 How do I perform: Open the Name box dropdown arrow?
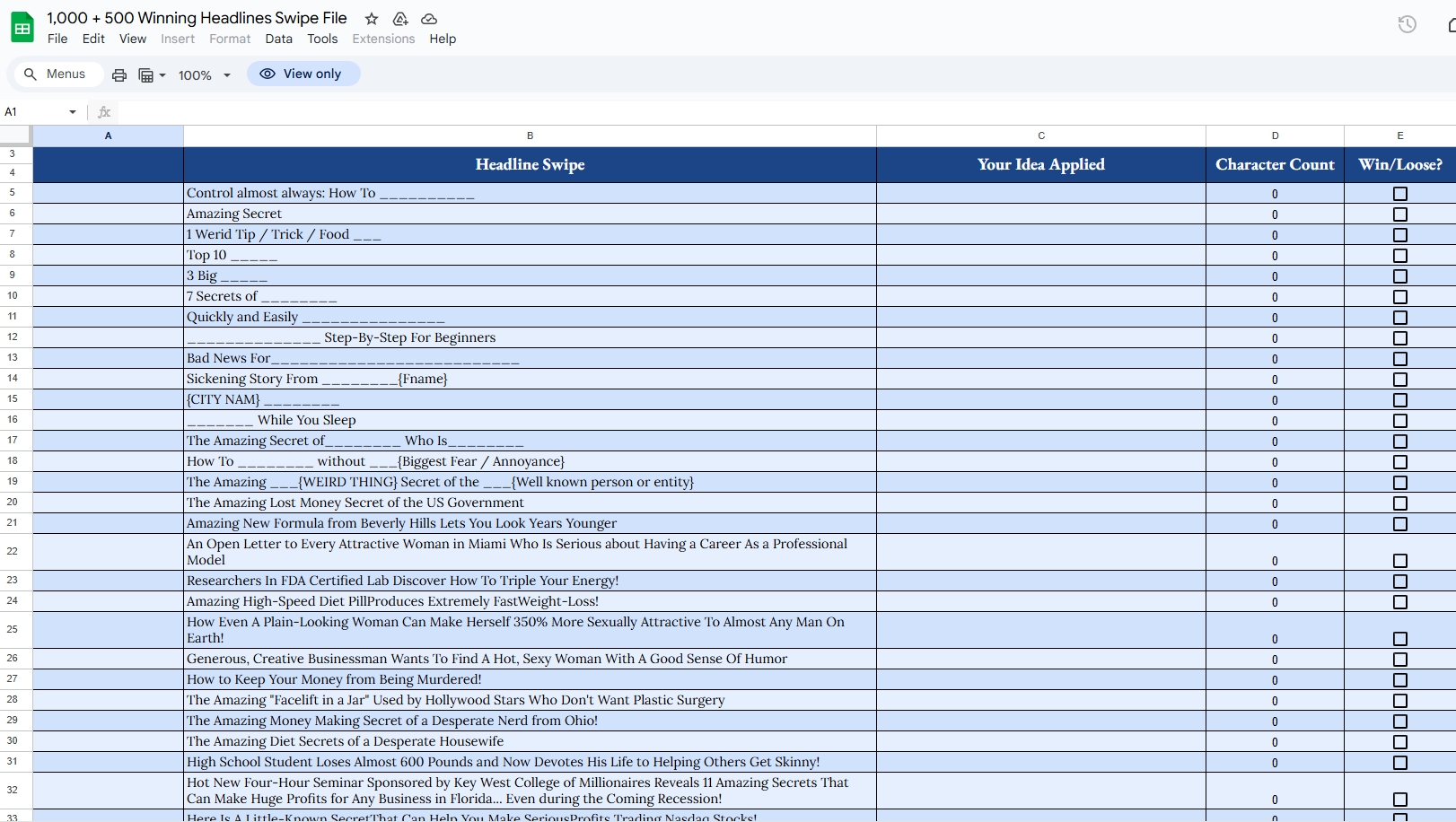(x=73, y=112)
